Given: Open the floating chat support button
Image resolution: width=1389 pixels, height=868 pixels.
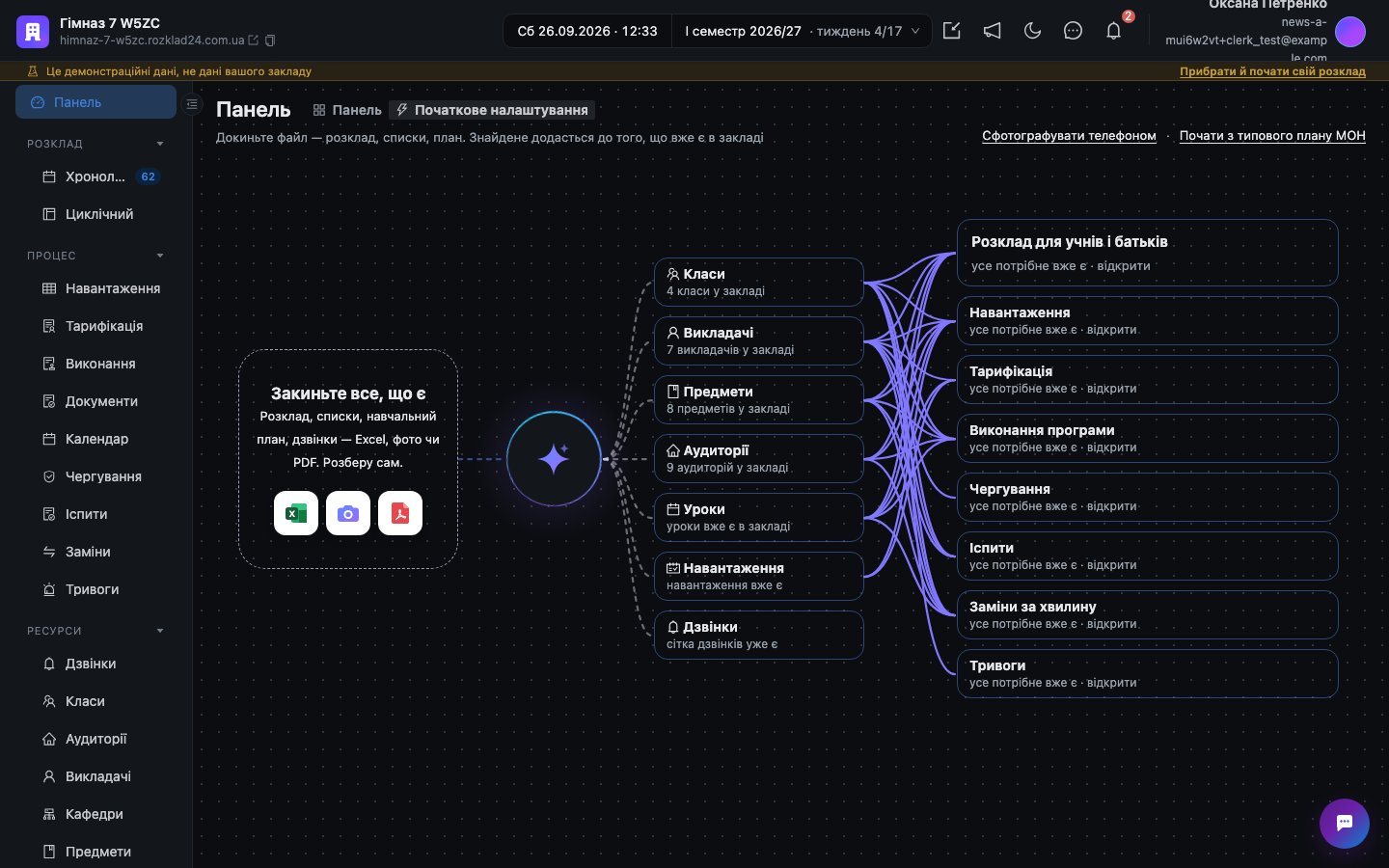Looking at the screenshot, I should (1345, 824).
